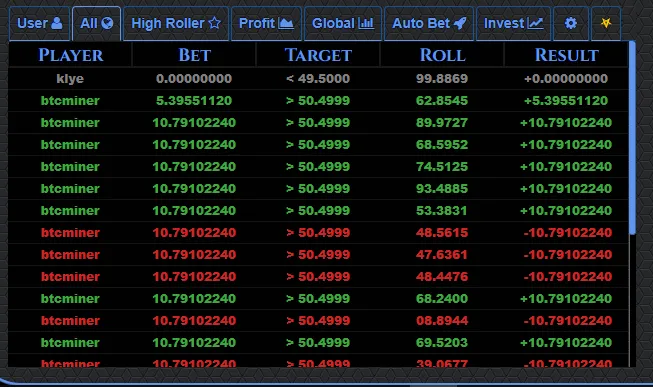Viewport: 653px width, 389px height.
Task: Select the Invest tab
Action: [x=513, y=23]
